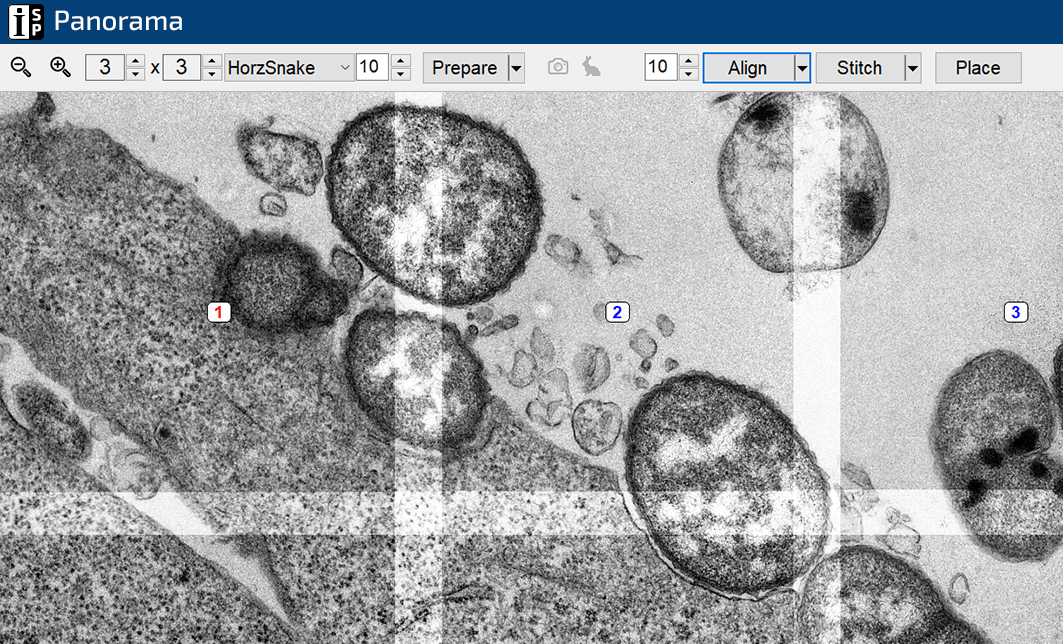Click the rabbit fast-mode icon

(592, 67)
